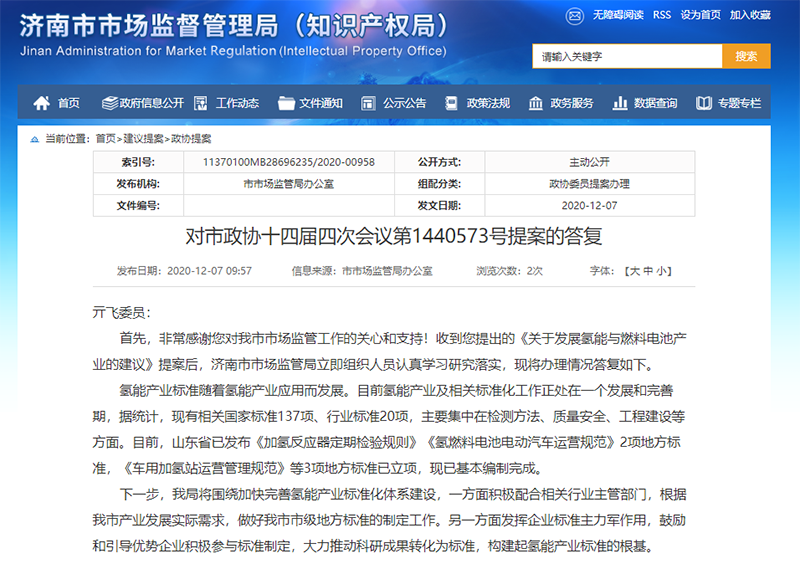The image size is (800, 569).
Task: Click the folder icon beside 文件通知
Action: click(286, 103)
